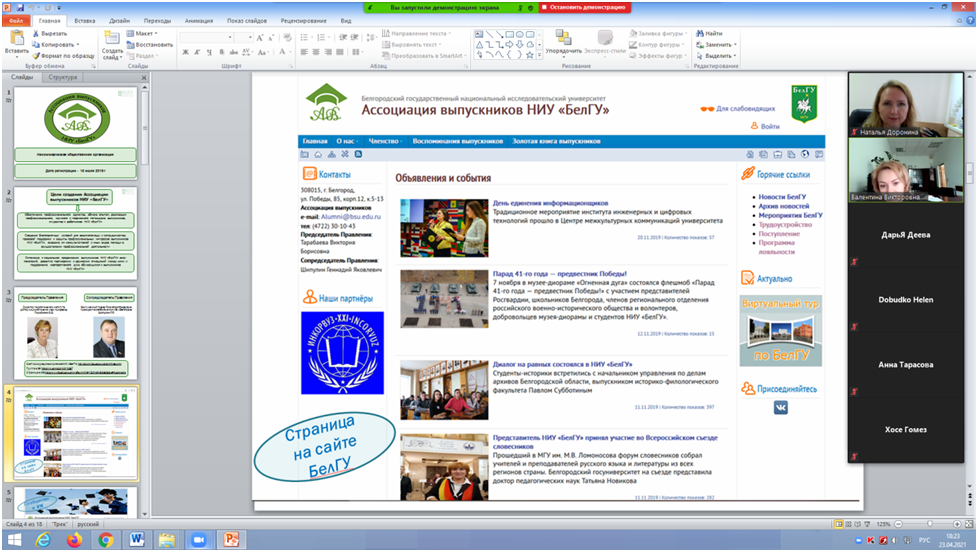Adjust the zoom slider in status bar
Screen dimensions: 978x552
pos(929,524)
